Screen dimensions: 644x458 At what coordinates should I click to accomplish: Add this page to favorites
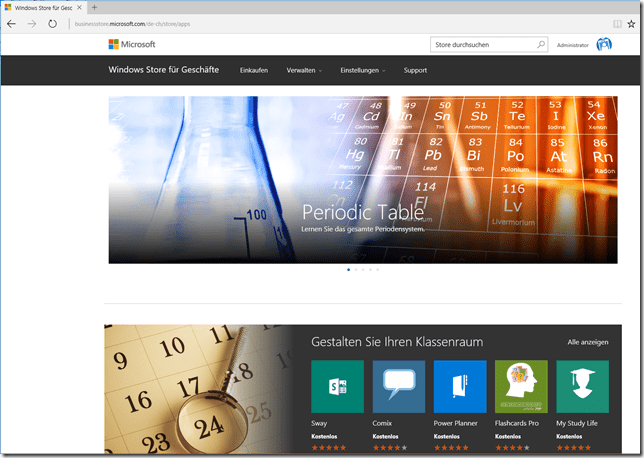point(631,23)
